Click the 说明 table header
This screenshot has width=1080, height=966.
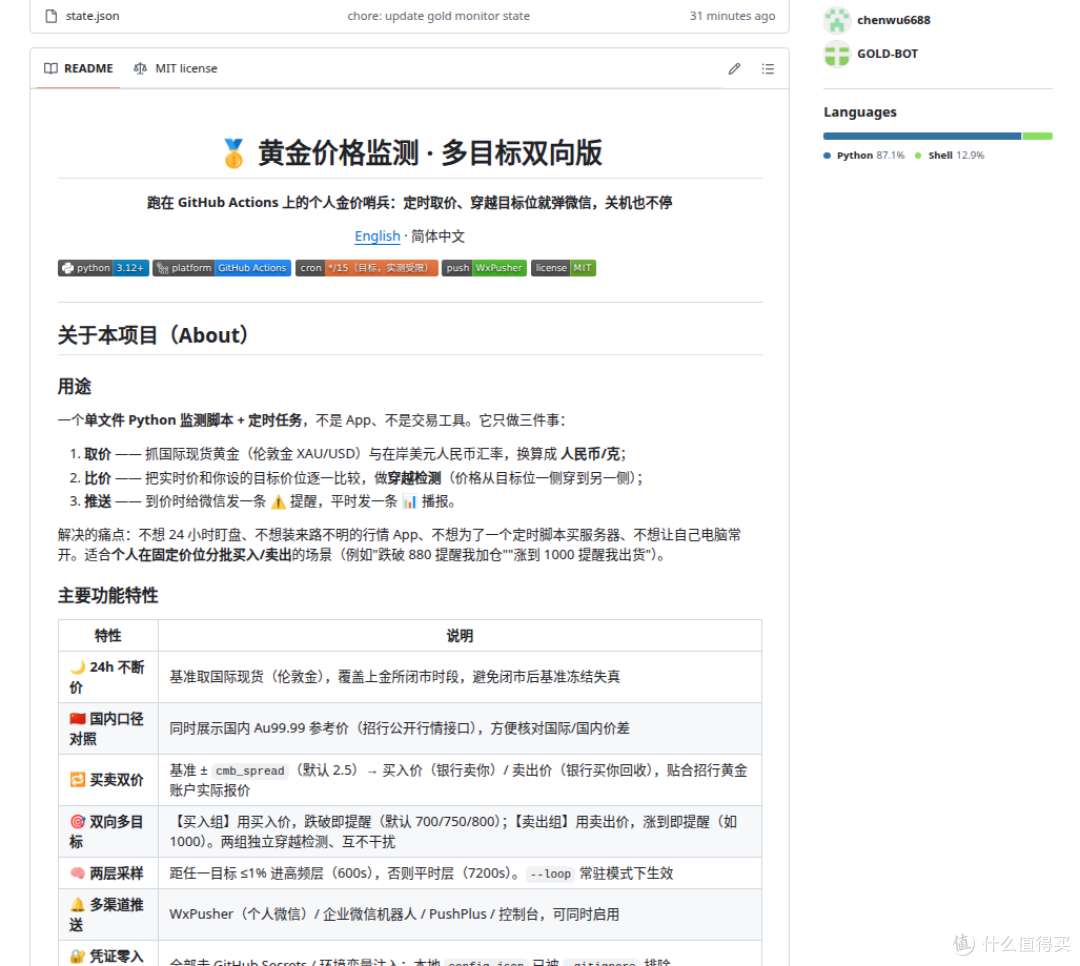tap(459, 636)
